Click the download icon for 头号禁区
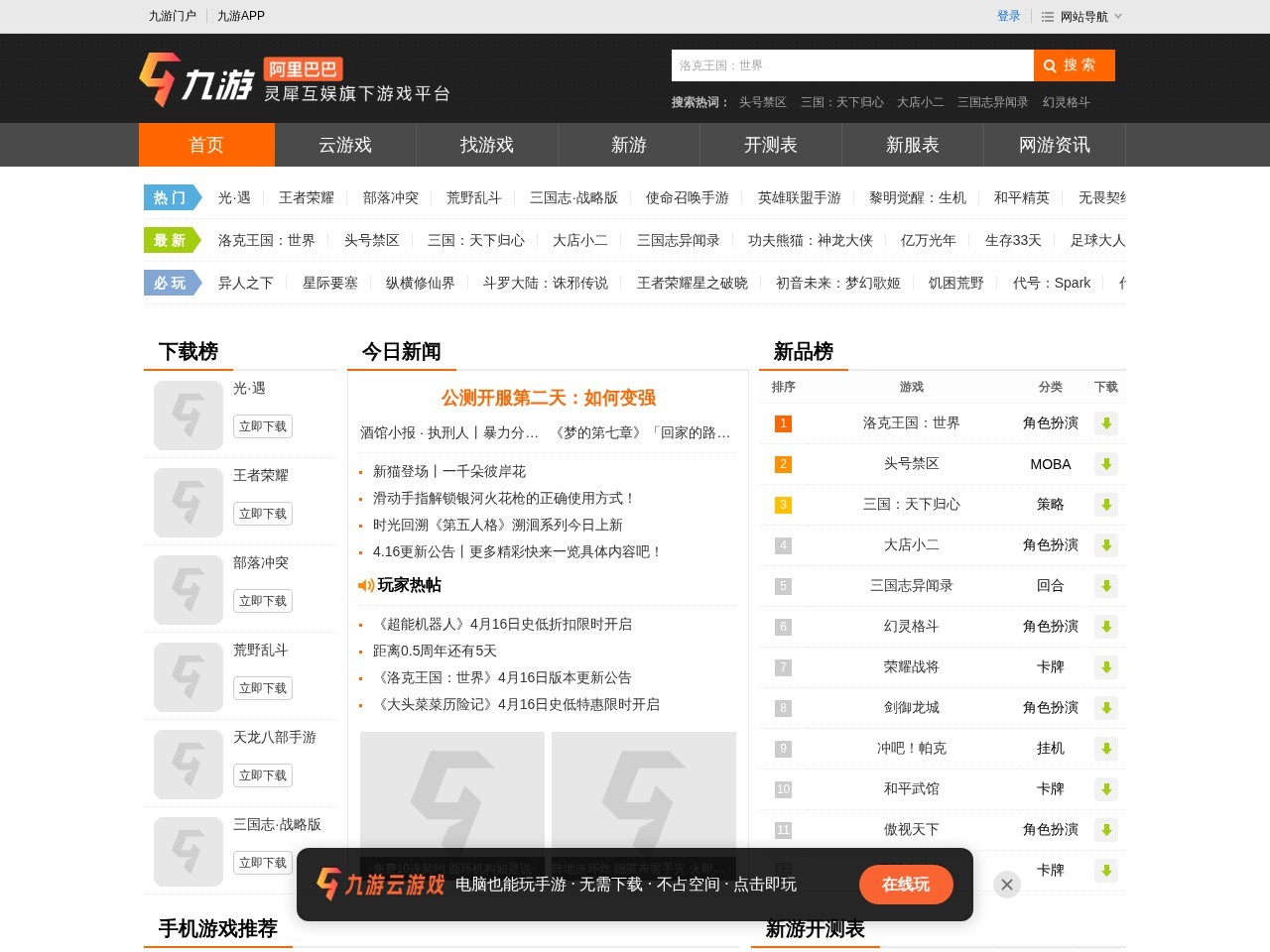1270x952 pixels. 1106,464
